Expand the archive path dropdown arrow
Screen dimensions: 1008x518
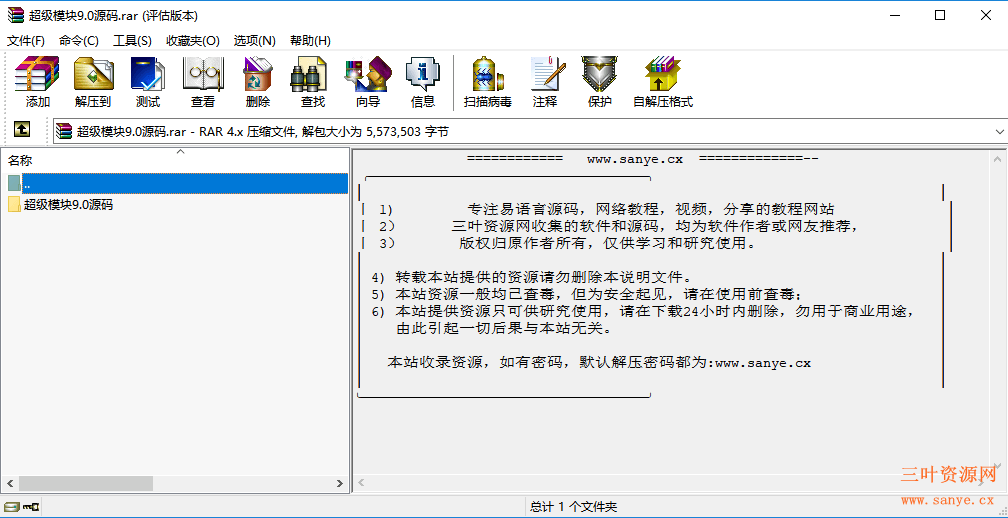coord(1000,132)
